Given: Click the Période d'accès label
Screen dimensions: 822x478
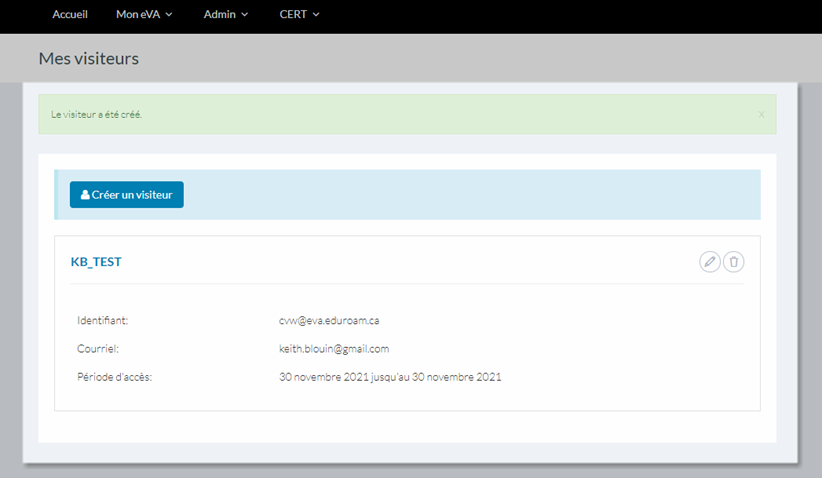Looking at the screenshot, I should pos(114,377).
